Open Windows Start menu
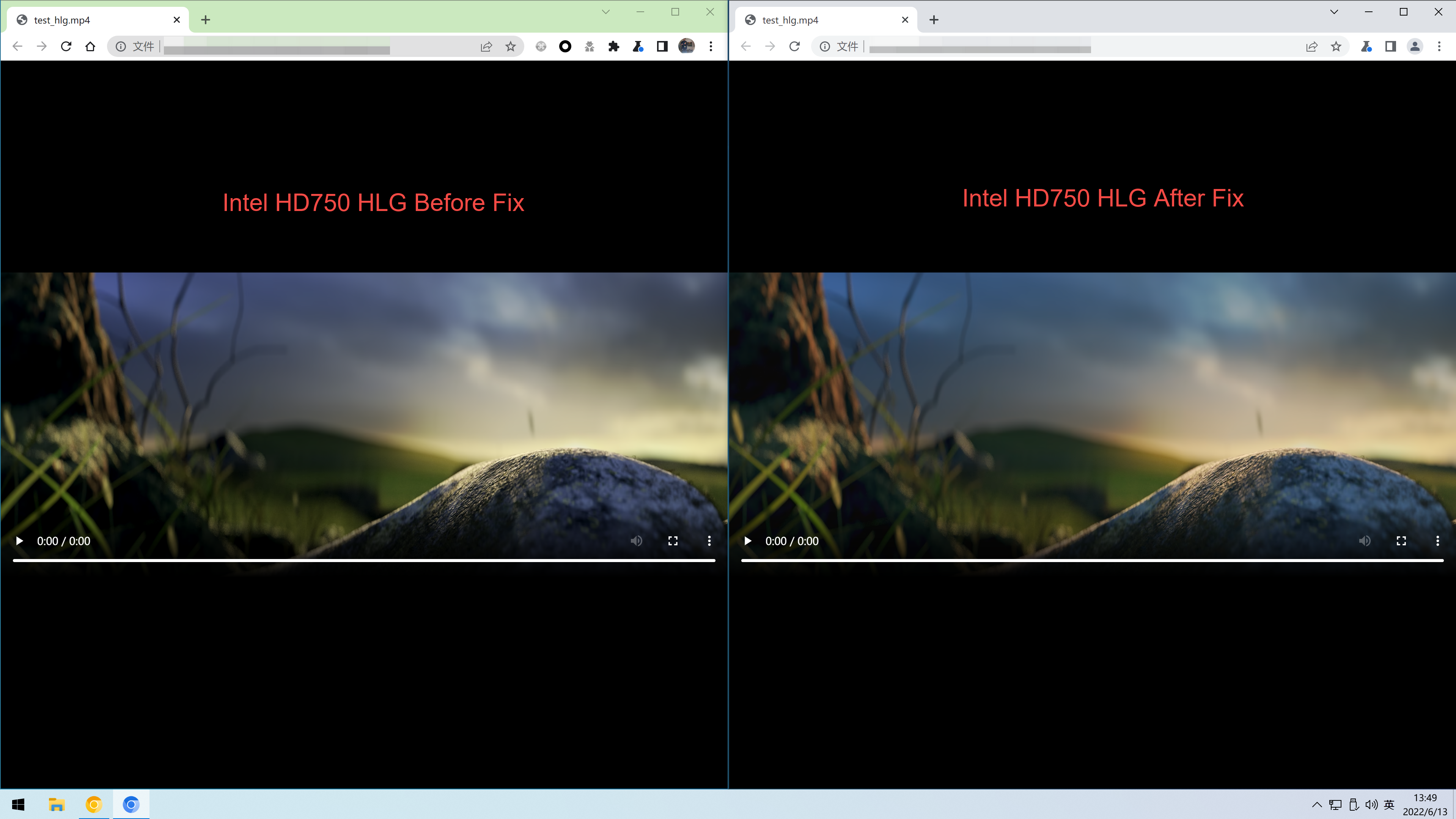 click(x=18, y=804)
